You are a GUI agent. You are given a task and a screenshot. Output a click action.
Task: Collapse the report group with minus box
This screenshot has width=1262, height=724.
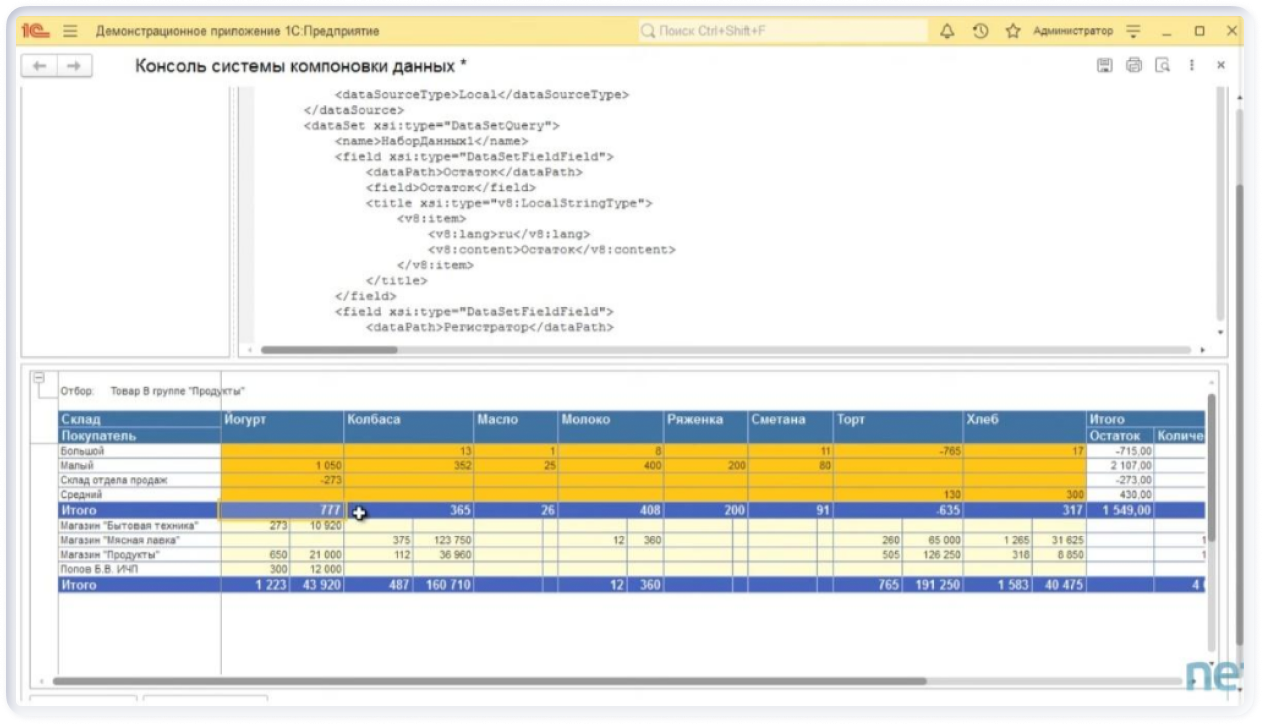(x=39, y=378)
